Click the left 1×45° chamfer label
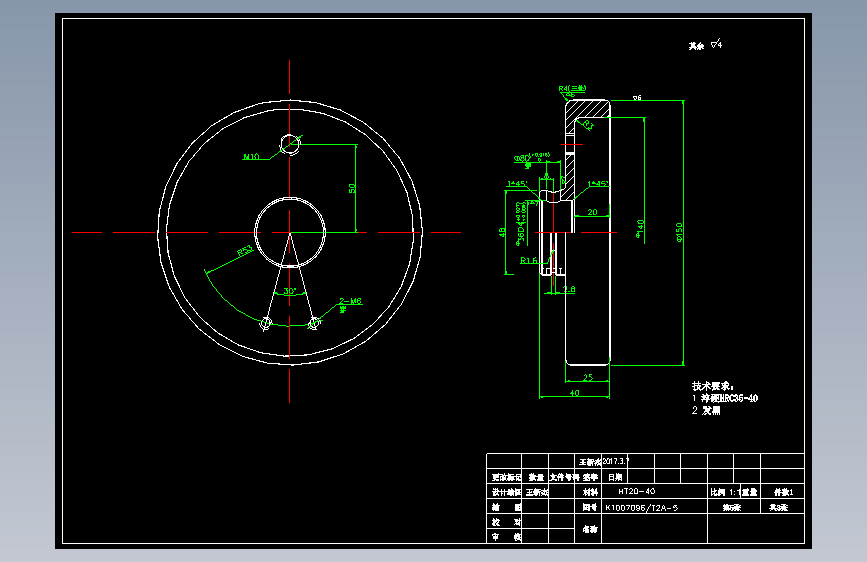The height and width of the screenshot is (562, 867). click(x=517, y=184)
